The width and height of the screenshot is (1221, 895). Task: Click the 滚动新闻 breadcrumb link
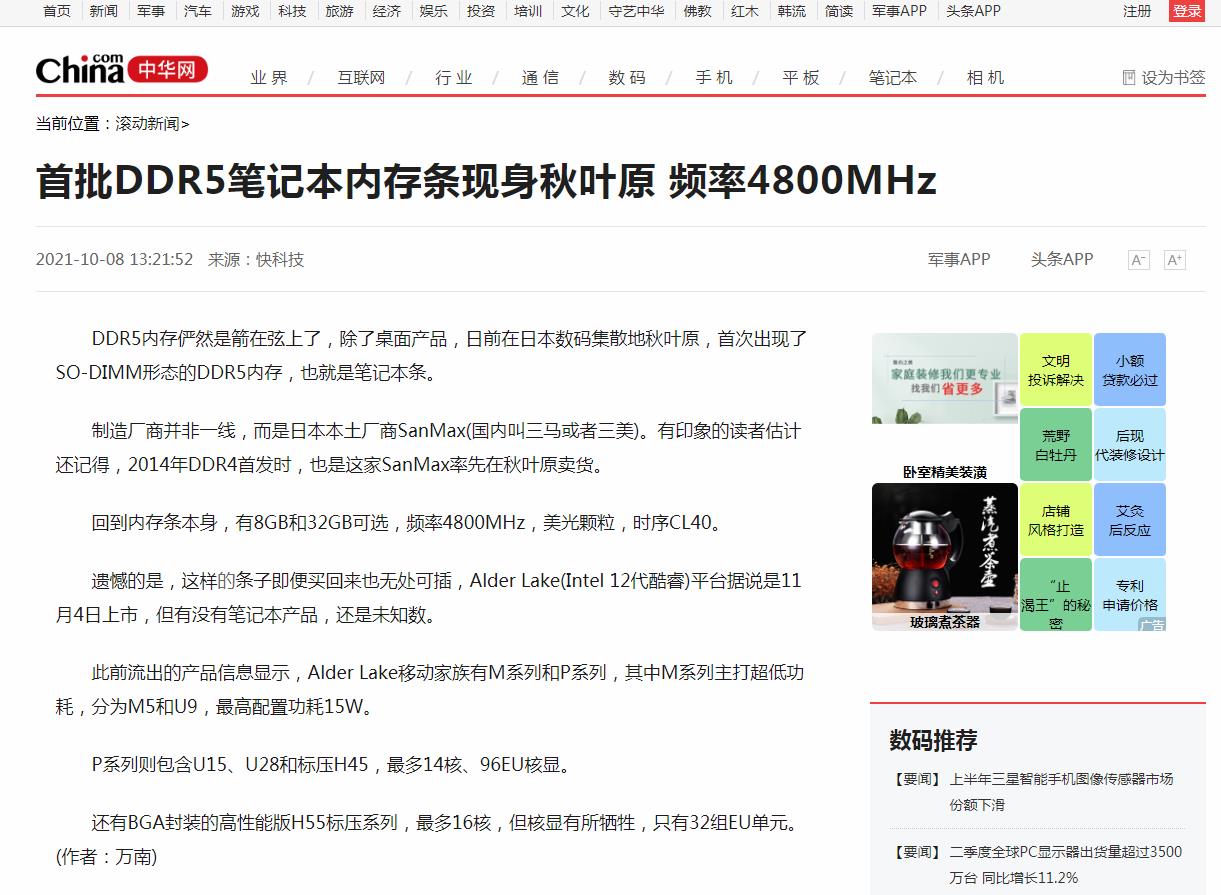click(x=147, y=124)
